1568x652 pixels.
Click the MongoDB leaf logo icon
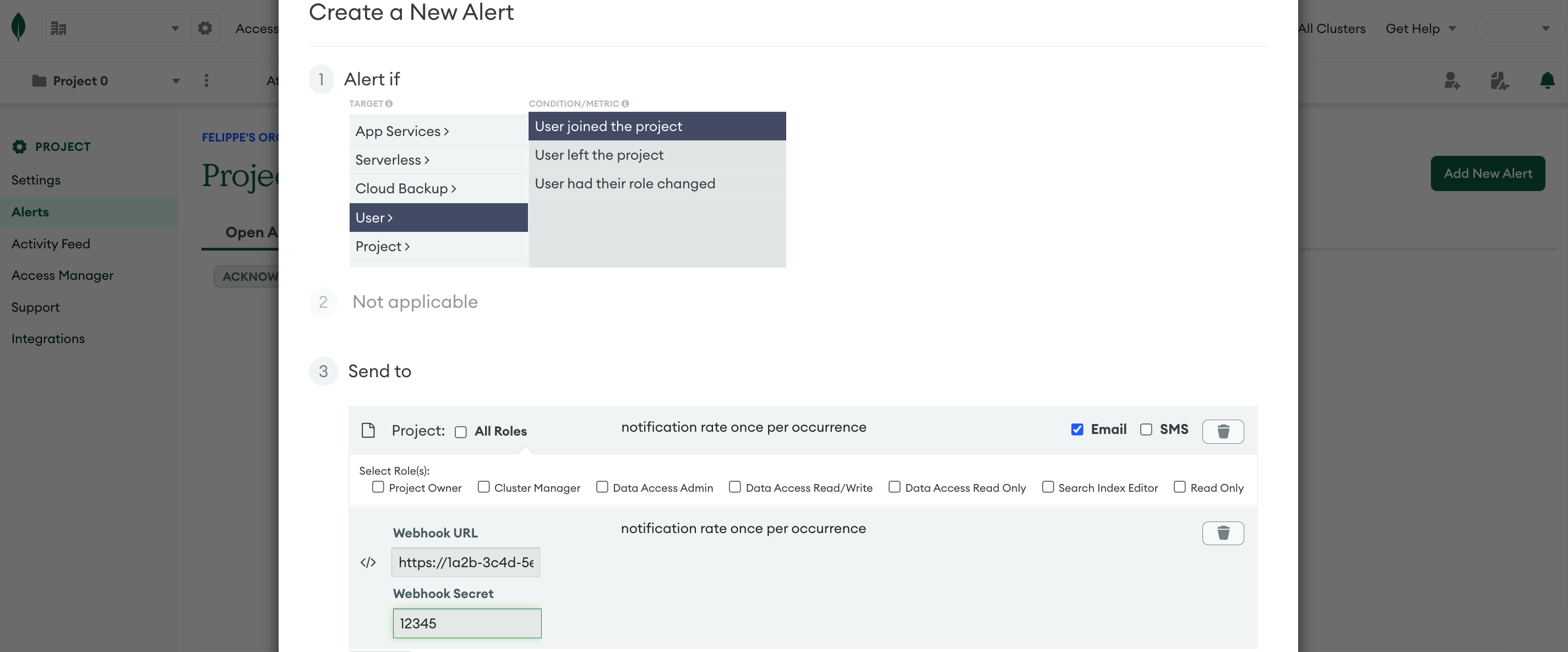(x=18, y=28)
